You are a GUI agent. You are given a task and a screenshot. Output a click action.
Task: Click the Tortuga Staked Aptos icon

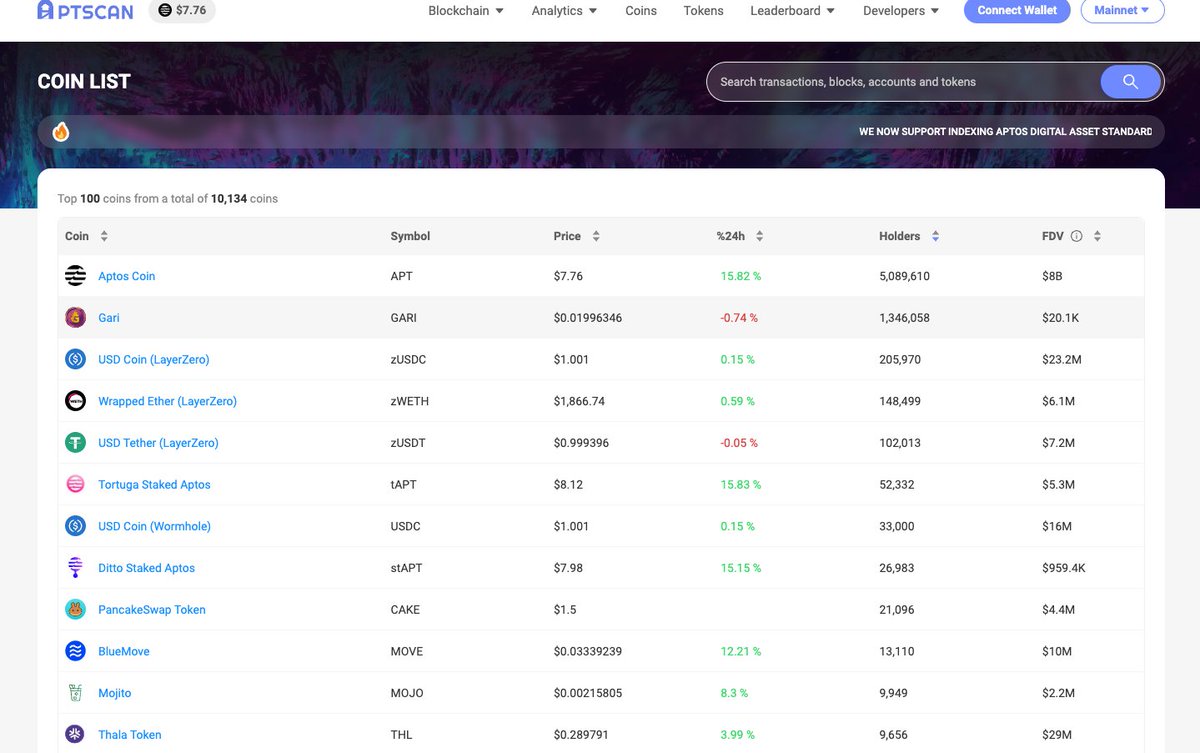point(75,484)
